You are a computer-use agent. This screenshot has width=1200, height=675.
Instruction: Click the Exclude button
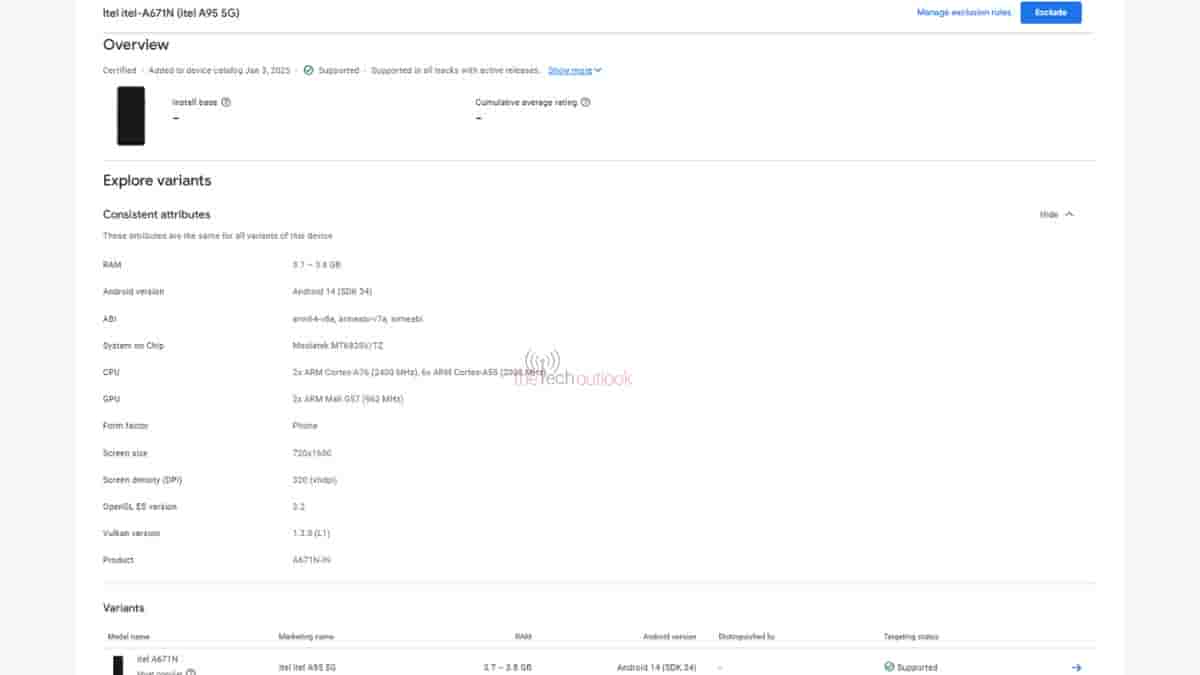tap(1050, 12)
